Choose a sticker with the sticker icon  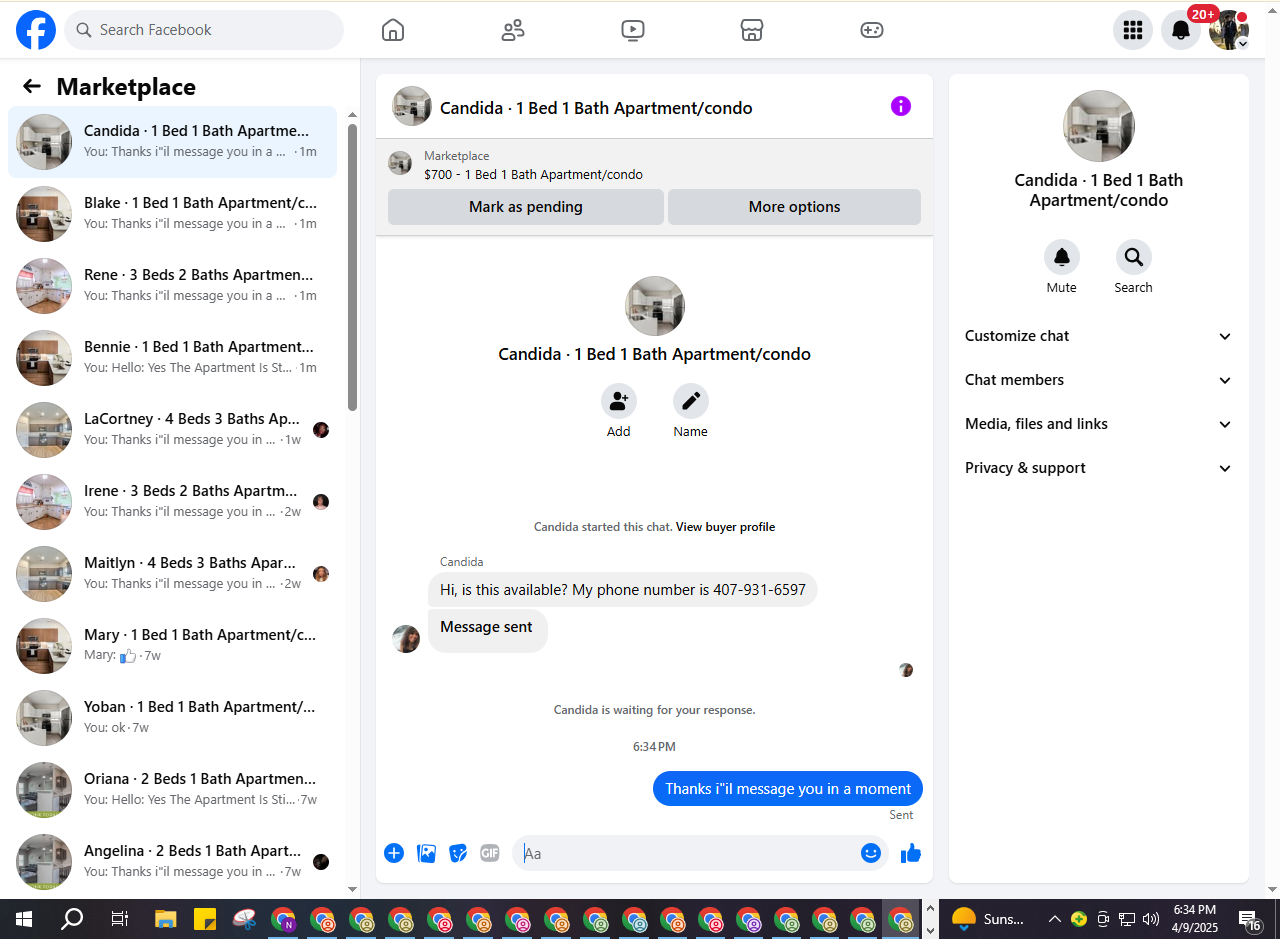point(458,853)
